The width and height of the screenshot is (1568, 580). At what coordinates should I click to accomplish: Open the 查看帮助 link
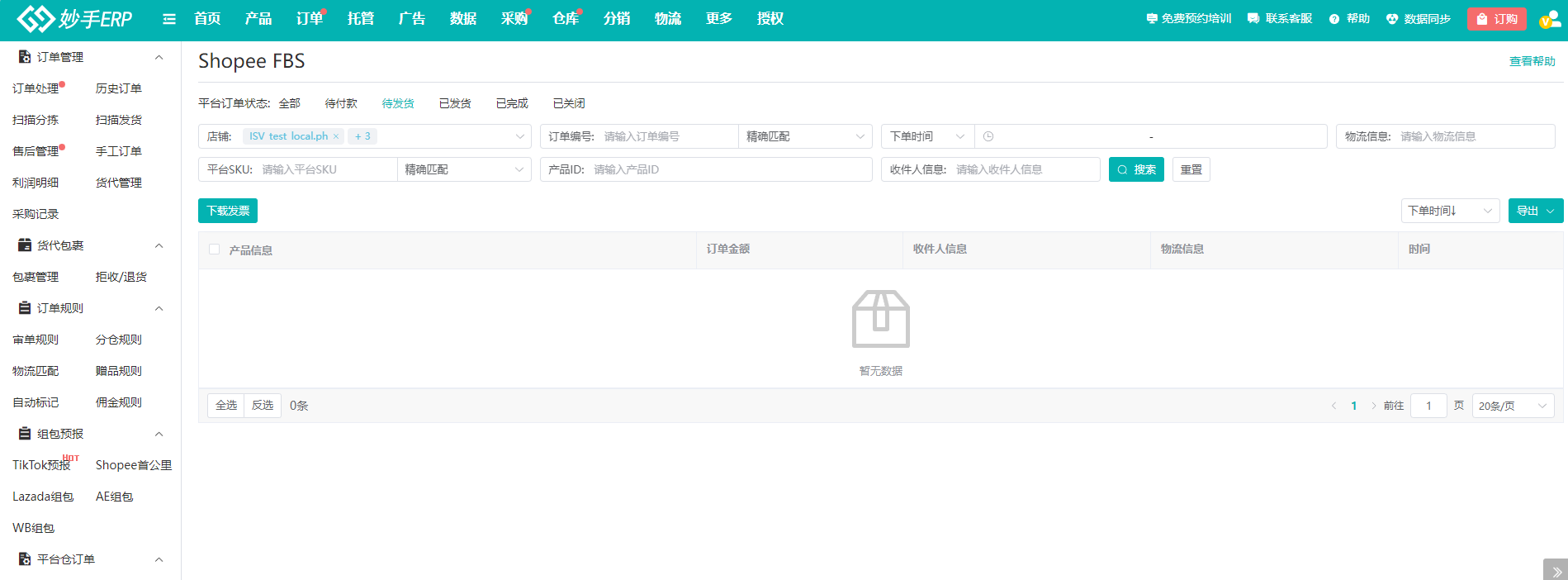pyautogui.click(x=1532, y=61)
